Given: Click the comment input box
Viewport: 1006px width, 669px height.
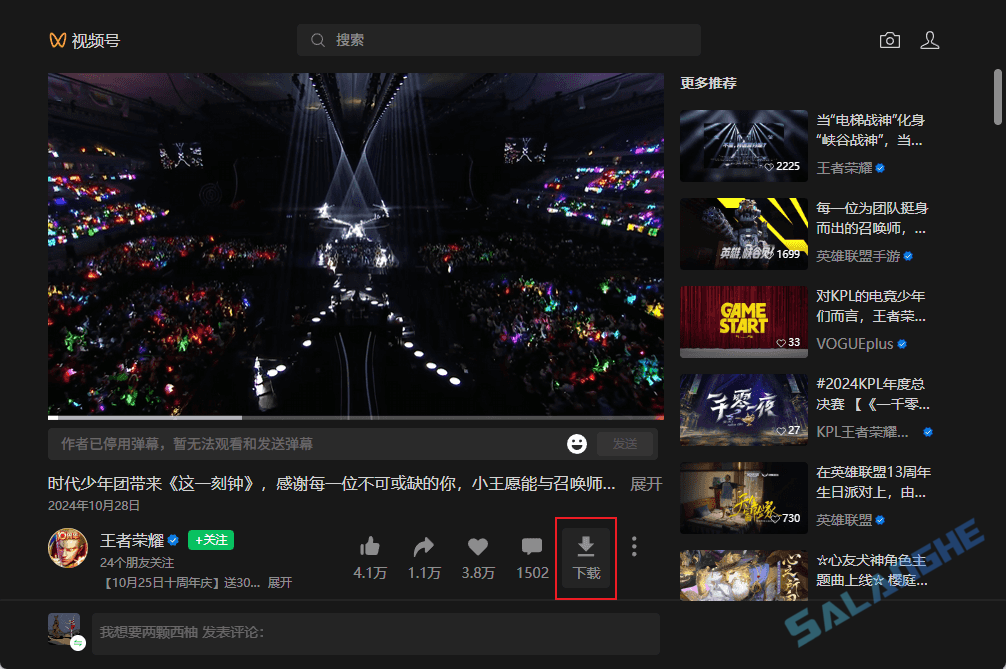Looking at the screenshot, I should coord(375,633).
